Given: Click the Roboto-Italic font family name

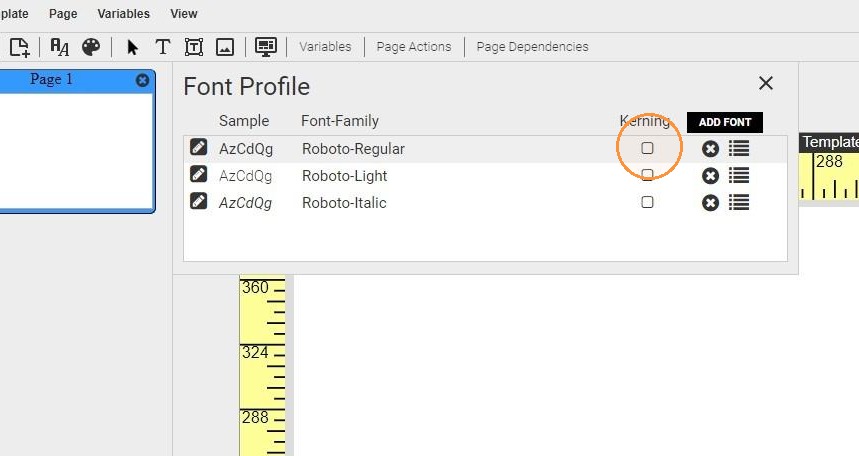Looking at the screenshot, I should tap(344, 203).
